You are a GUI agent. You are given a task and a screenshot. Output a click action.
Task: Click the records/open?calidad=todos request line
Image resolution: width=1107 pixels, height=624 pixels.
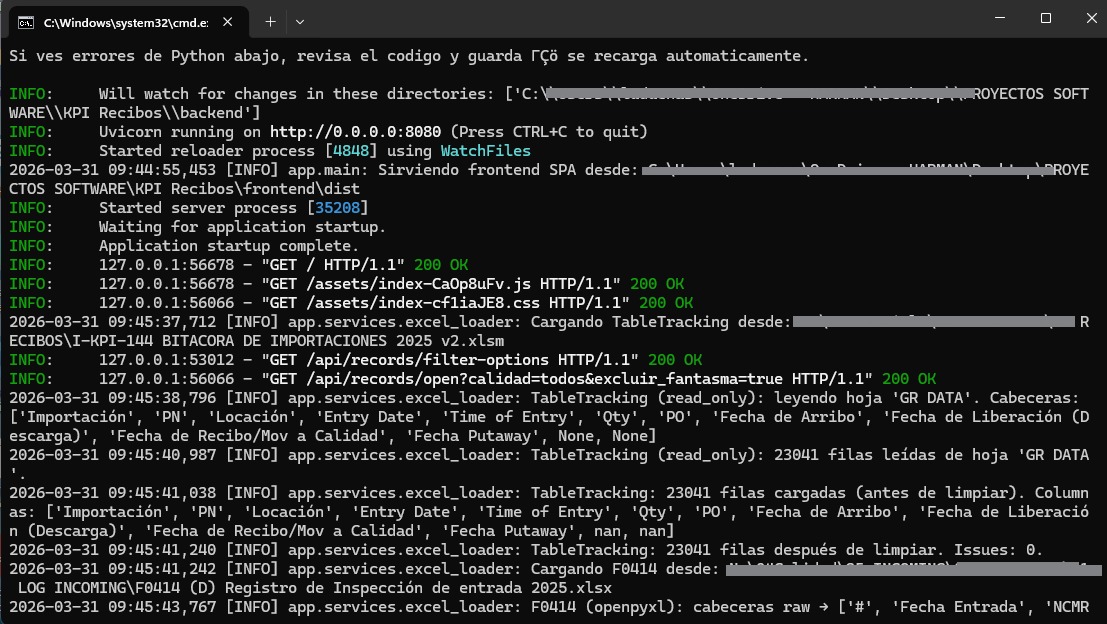coord(566,379)
